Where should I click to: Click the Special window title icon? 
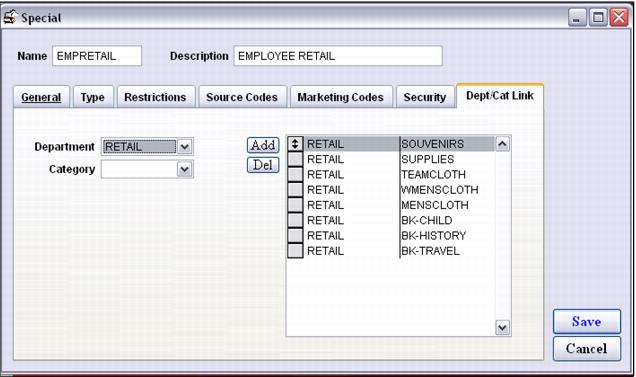[11, 17]
